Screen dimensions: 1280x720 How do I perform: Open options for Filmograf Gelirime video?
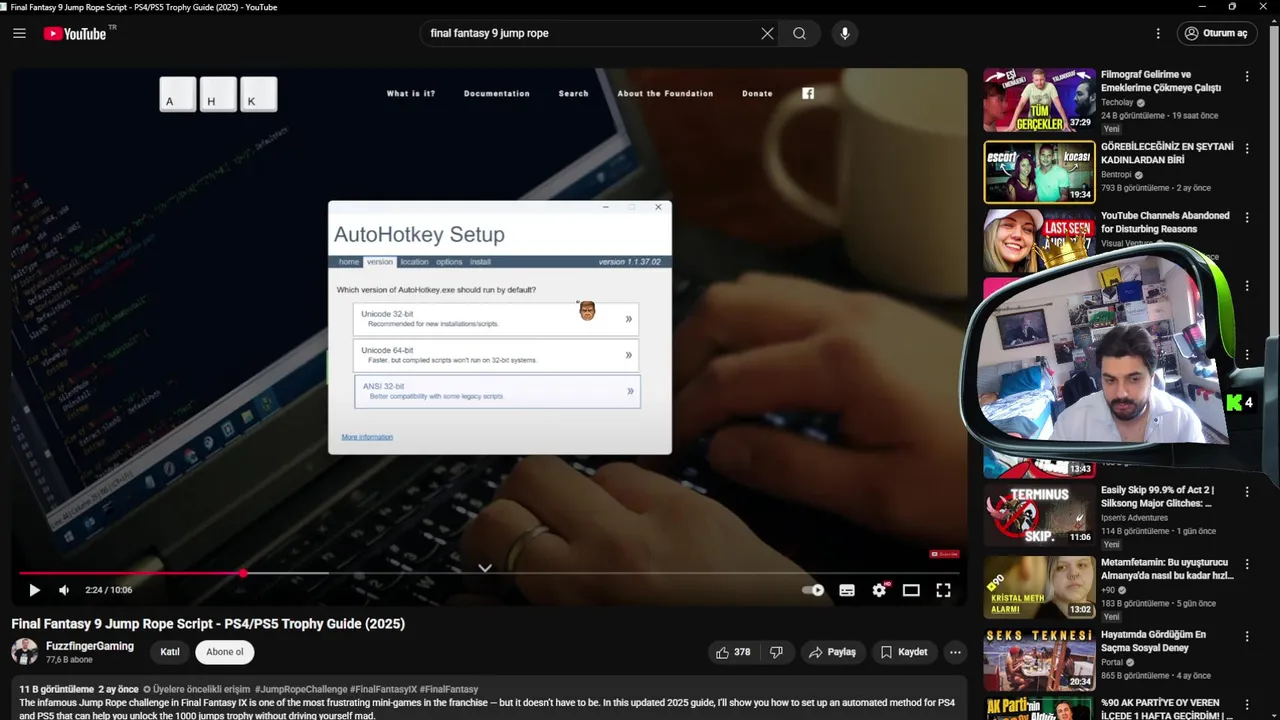tap(1247, 76)
